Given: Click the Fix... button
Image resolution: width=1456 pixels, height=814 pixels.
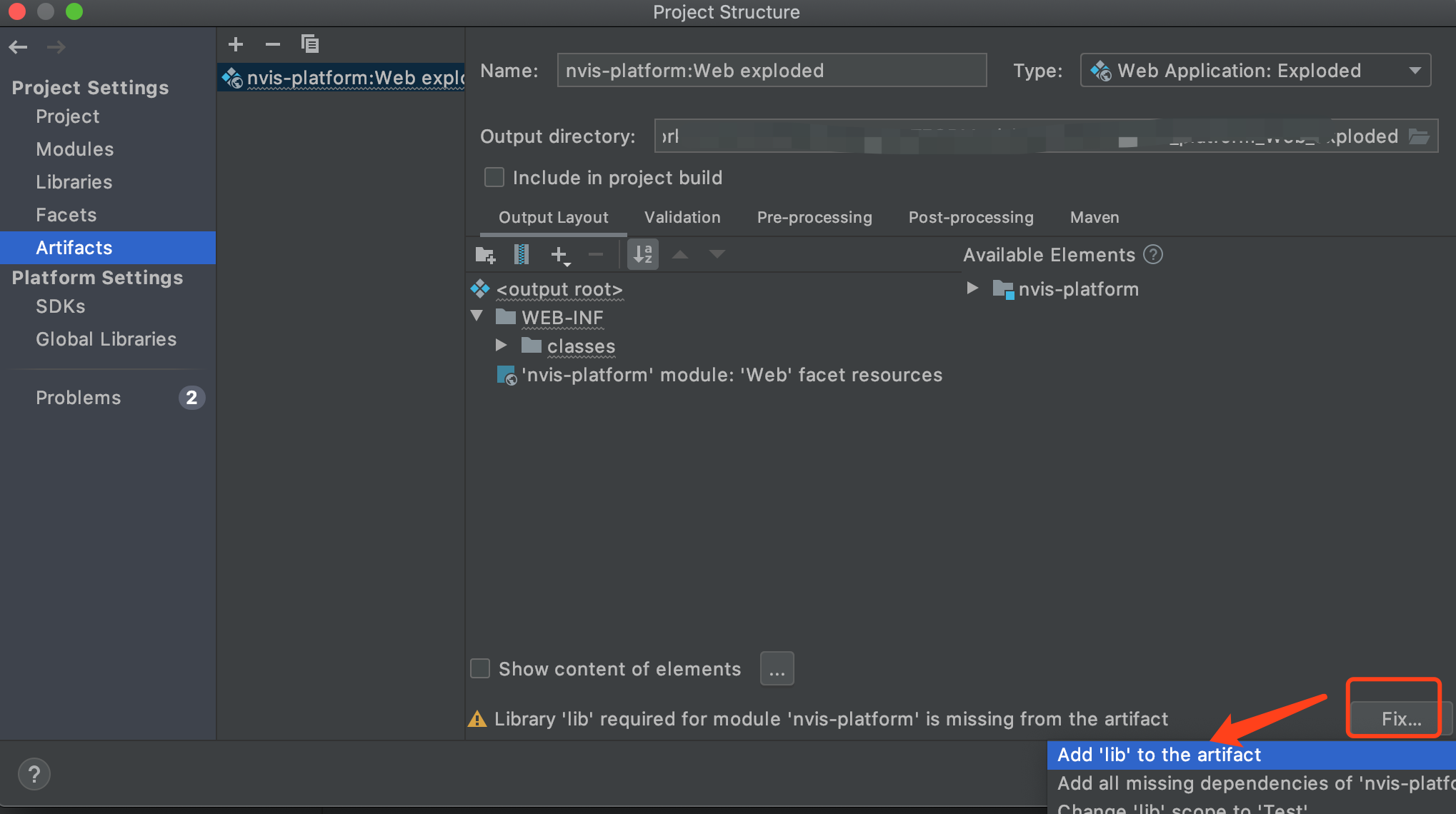Looking at the screenshot, I should (1401, 718).
